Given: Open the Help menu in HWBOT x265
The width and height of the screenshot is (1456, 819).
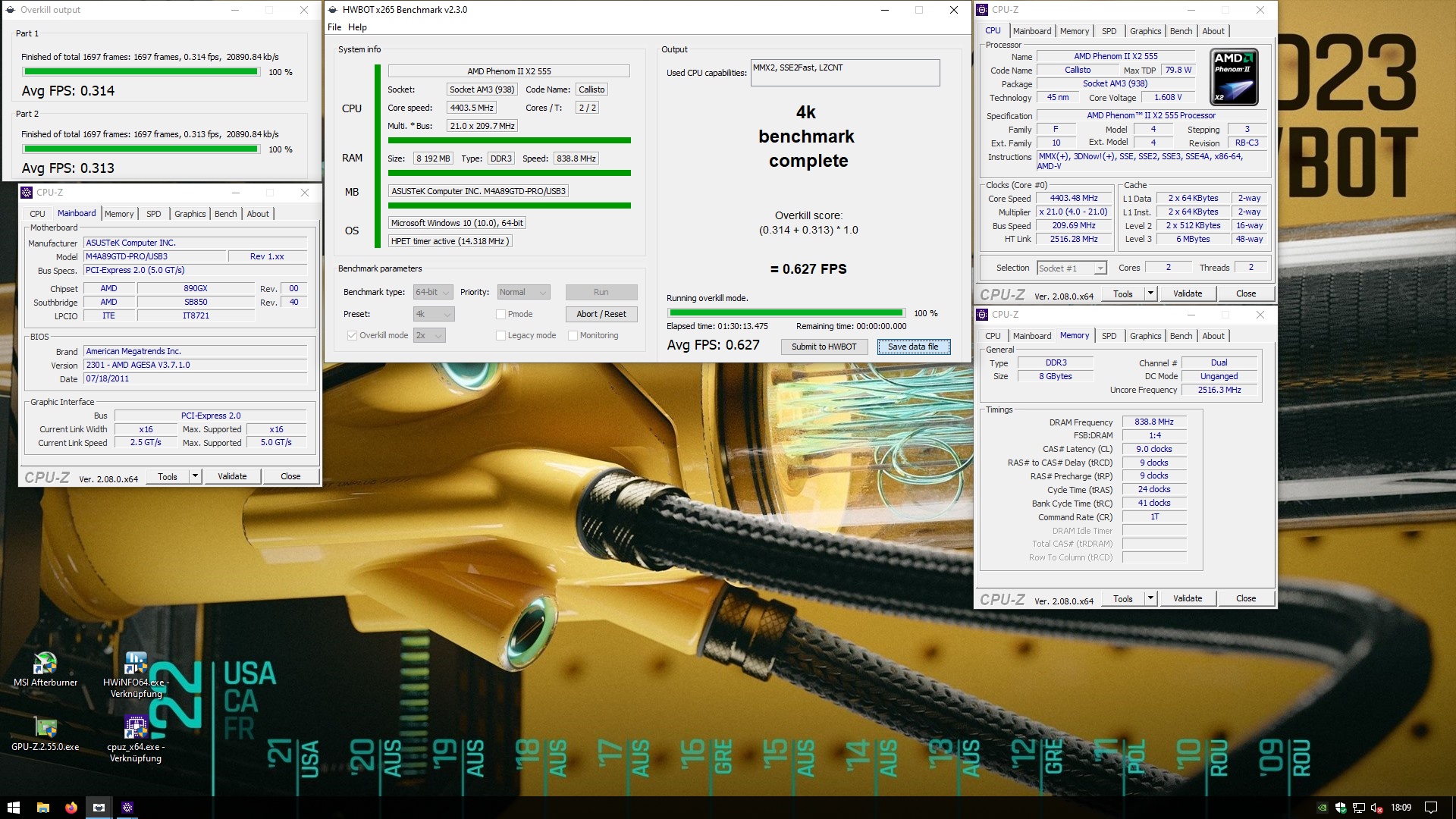Looking at the screenshot, I should coord(357,27).
